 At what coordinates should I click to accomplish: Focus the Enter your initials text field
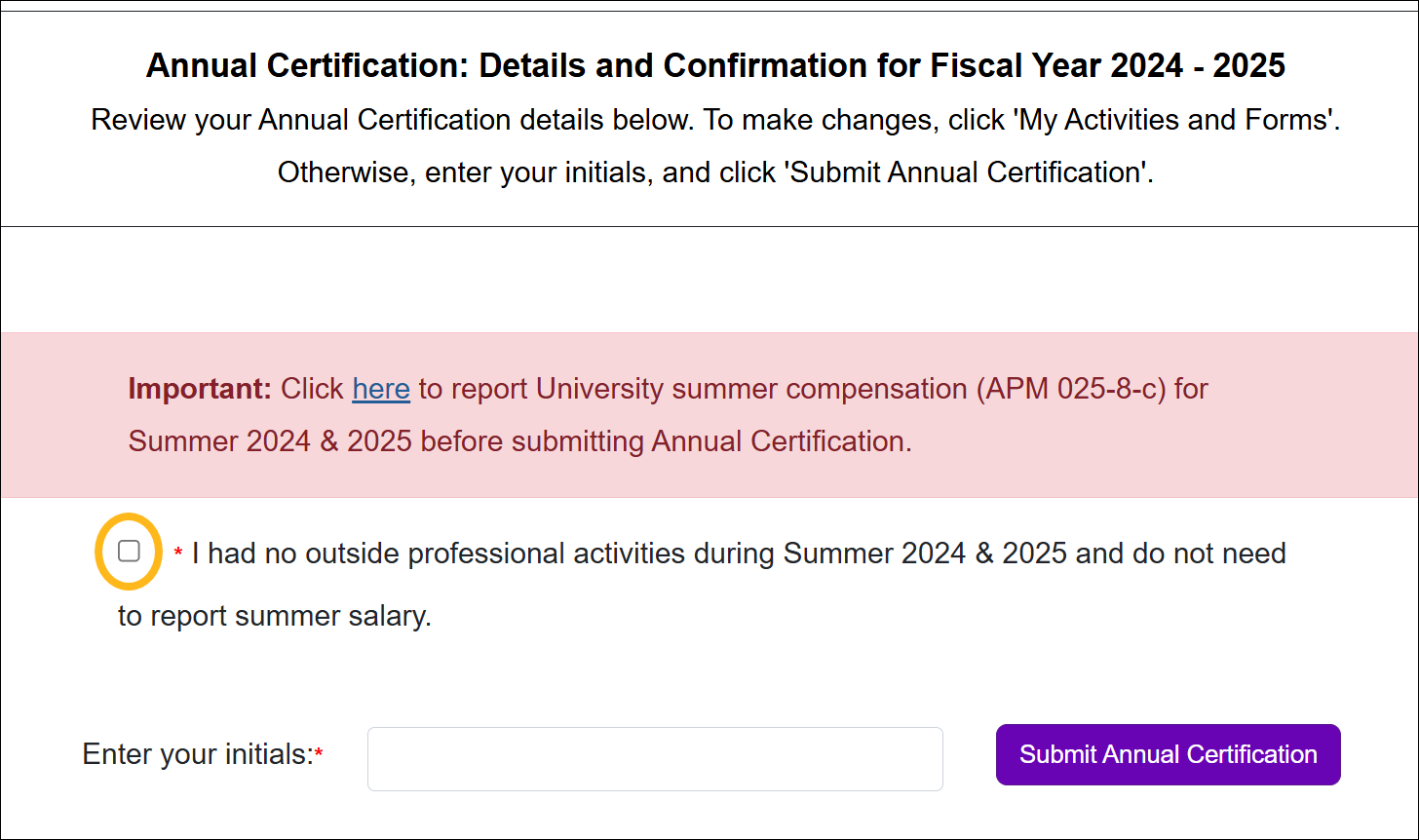(x=655, y=759)
